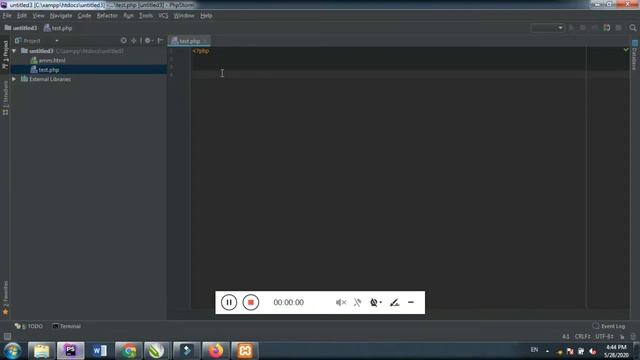
Task: Close the test.php editor tab
Action: [x=205, y=41]
